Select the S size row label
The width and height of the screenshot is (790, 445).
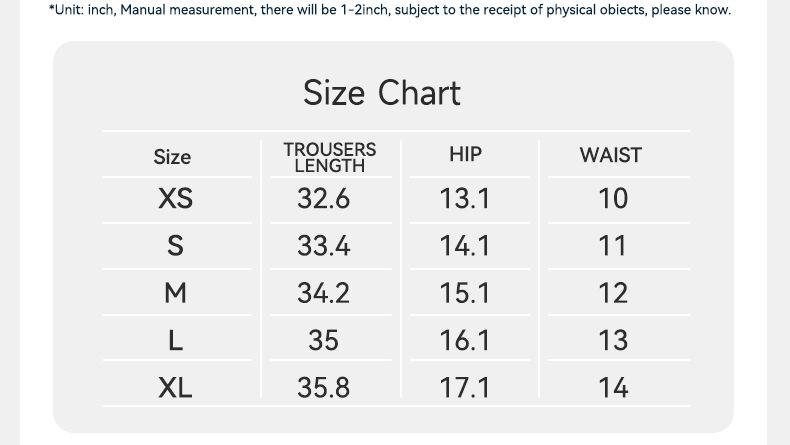point(175,245)
